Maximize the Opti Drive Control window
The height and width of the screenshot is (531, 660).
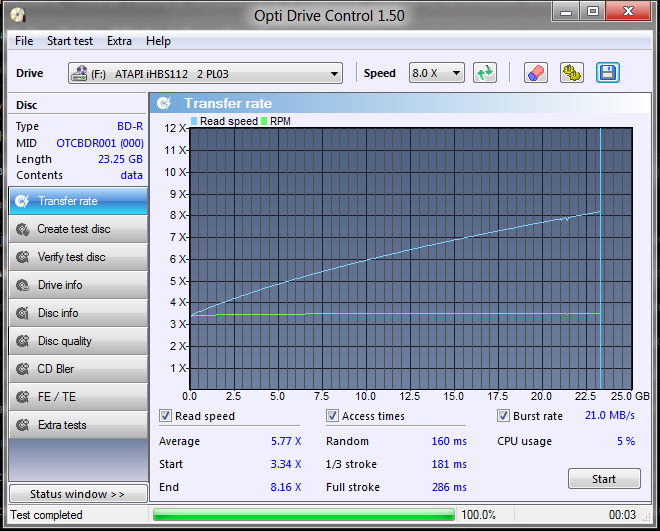tap(593, 12)
